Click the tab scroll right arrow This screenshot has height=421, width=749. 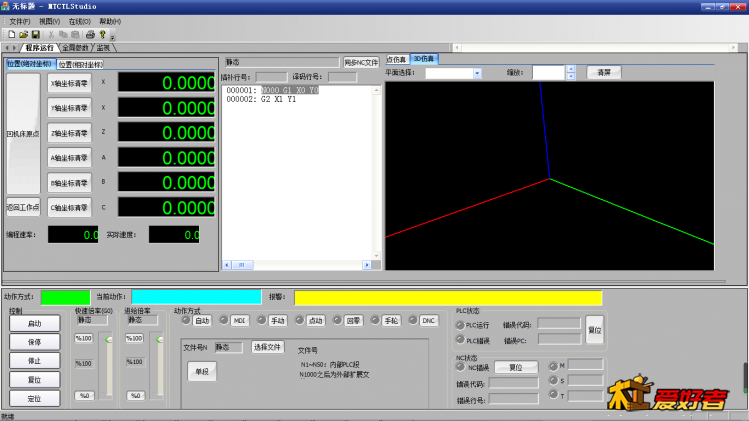coord(14,48)
